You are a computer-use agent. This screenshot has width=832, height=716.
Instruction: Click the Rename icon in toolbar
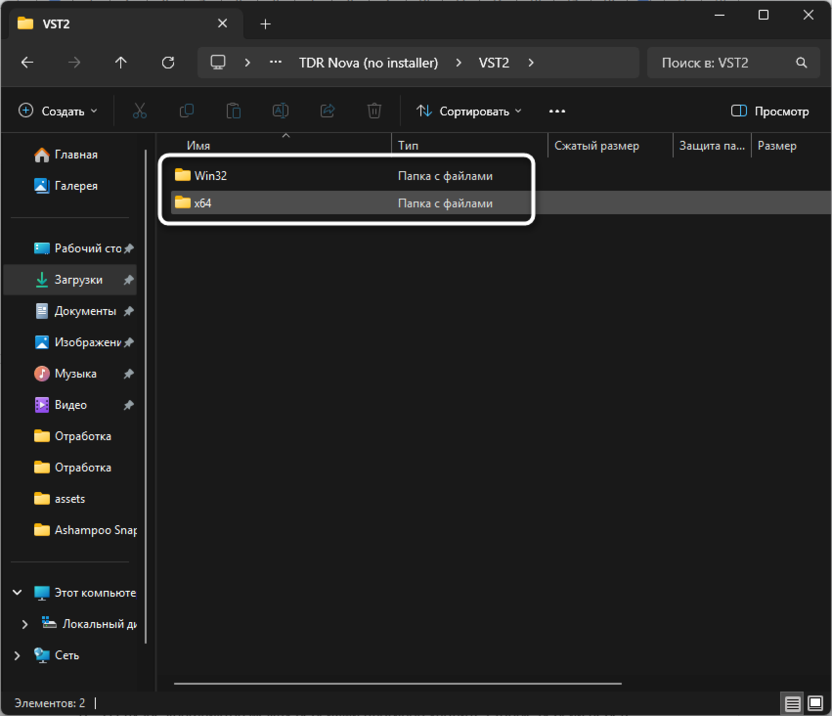(x=281, y=111)
